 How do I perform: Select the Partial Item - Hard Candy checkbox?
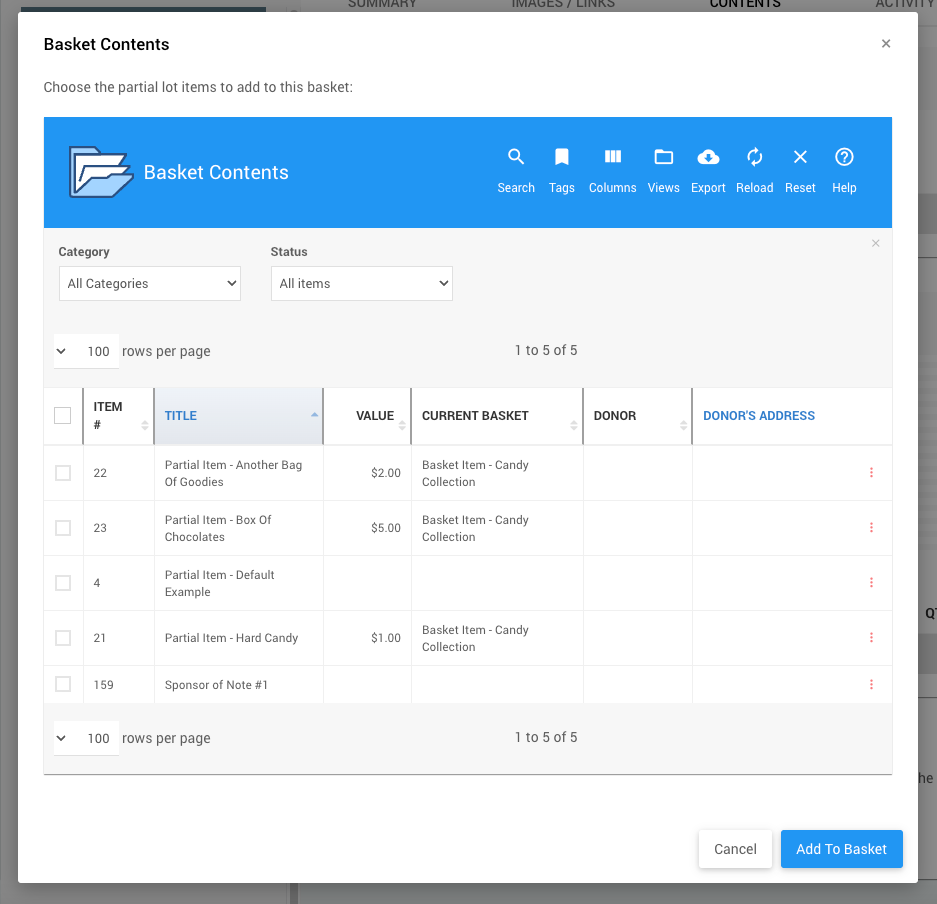(63, 638)
